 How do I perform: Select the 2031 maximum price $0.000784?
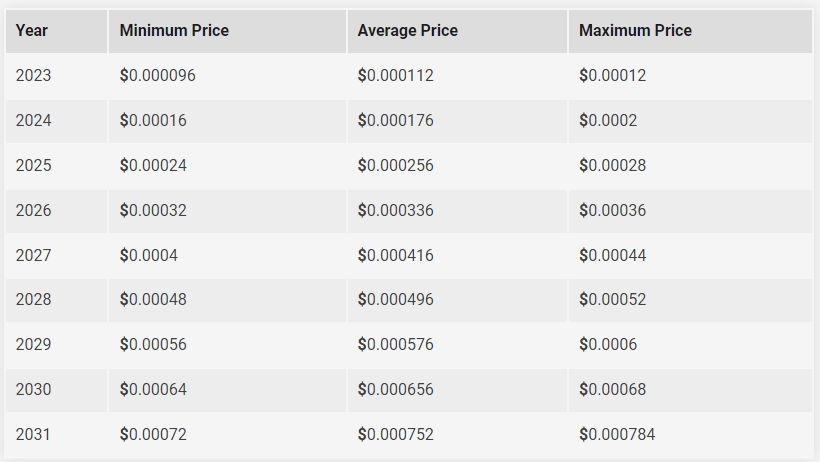point(617,434)
